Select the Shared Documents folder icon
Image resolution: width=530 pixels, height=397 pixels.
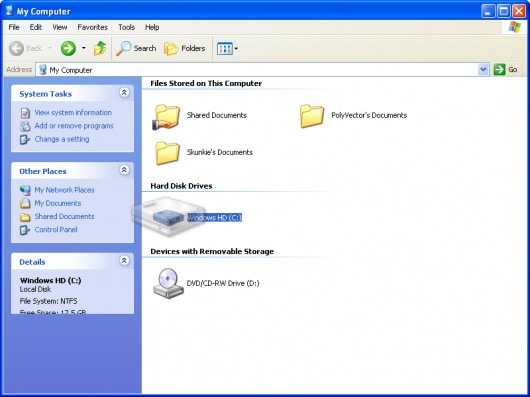[x=166, y=117]
